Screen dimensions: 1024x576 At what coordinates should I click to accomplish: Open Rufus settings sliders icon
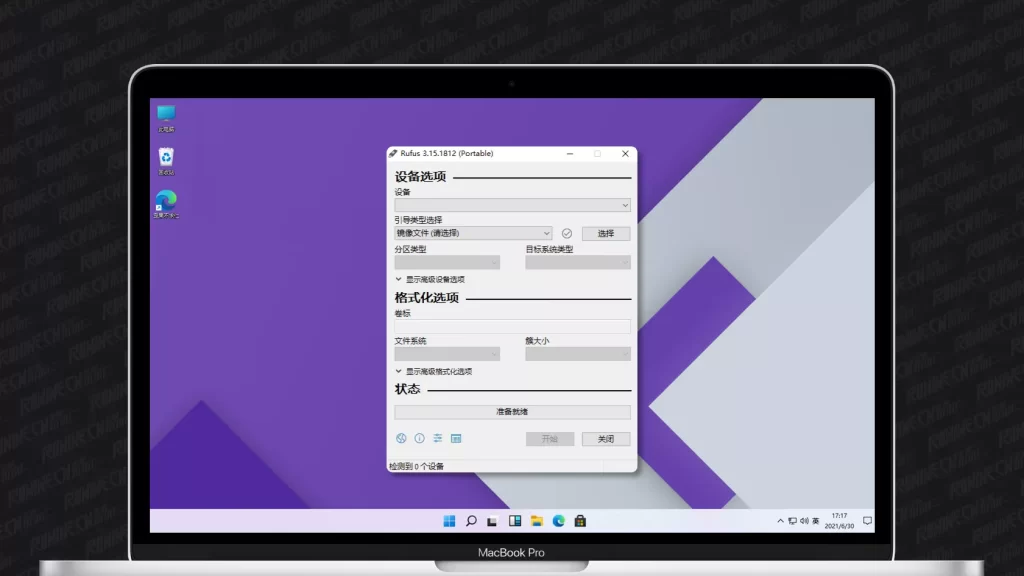pyautogui.click(x=437, y=439)
